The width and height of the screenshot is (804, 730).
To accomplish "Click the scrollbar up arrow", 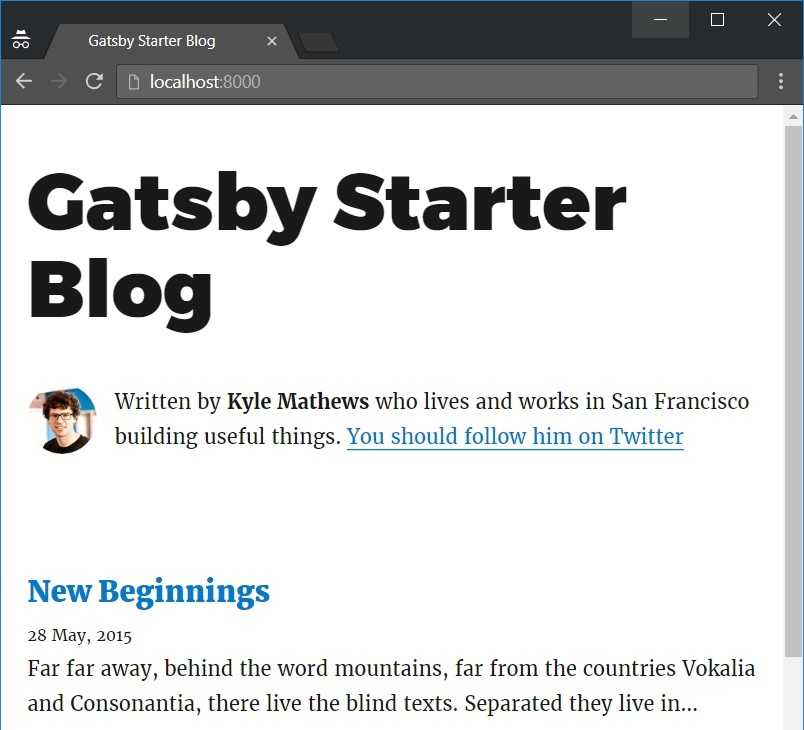I will pos(793,116).
